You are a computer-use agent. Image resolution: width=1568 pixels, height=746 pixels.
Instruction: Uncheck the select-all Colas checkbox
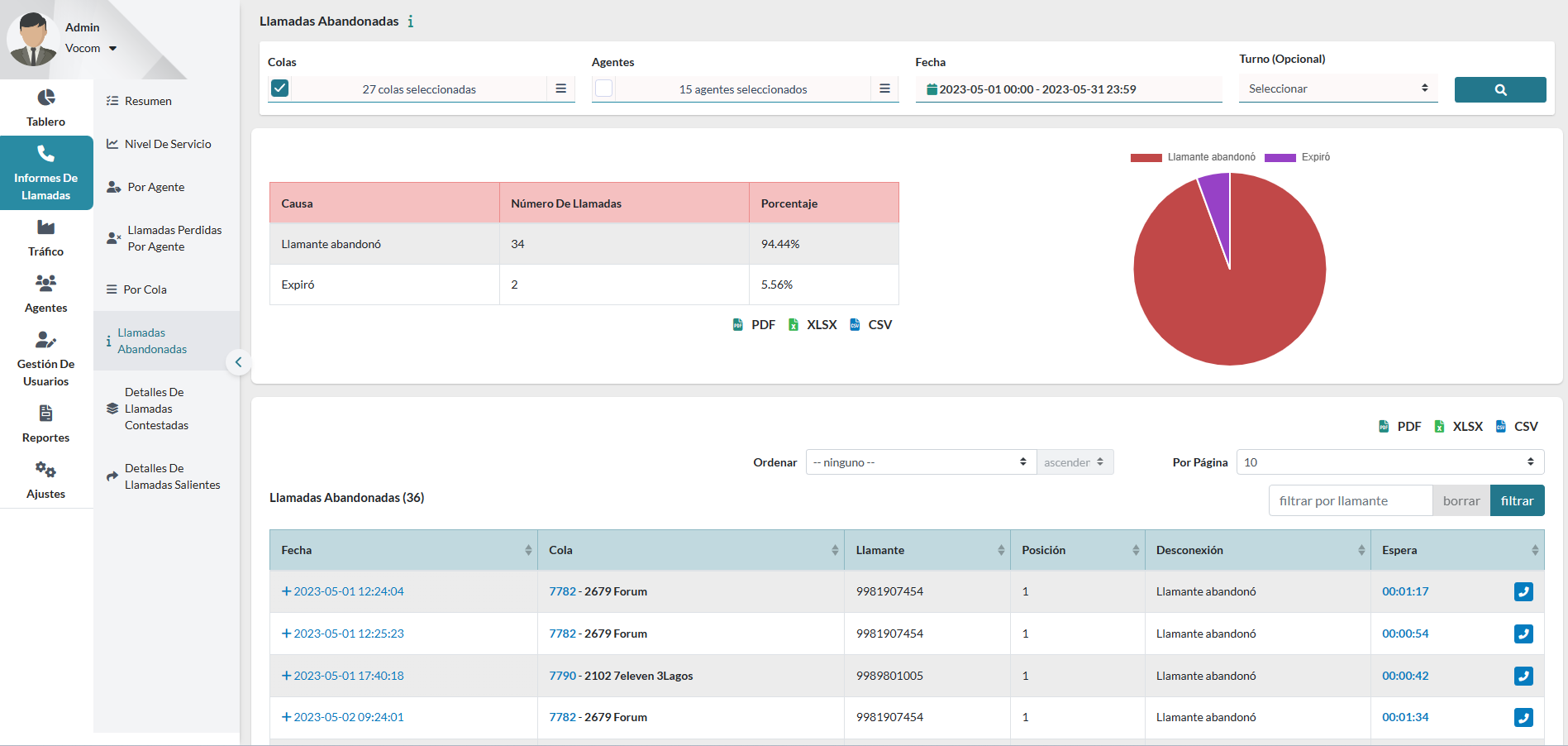pos(280,88)
